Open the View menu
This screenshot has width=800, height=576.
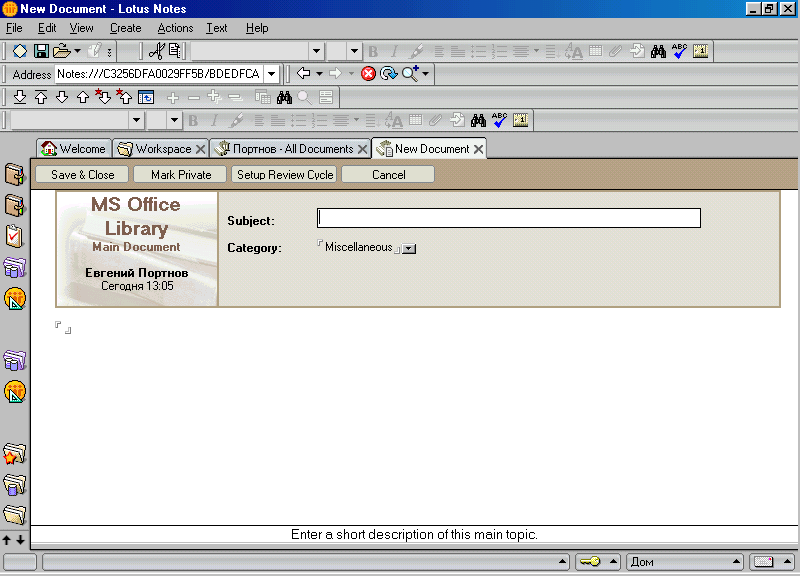point(81,28)
